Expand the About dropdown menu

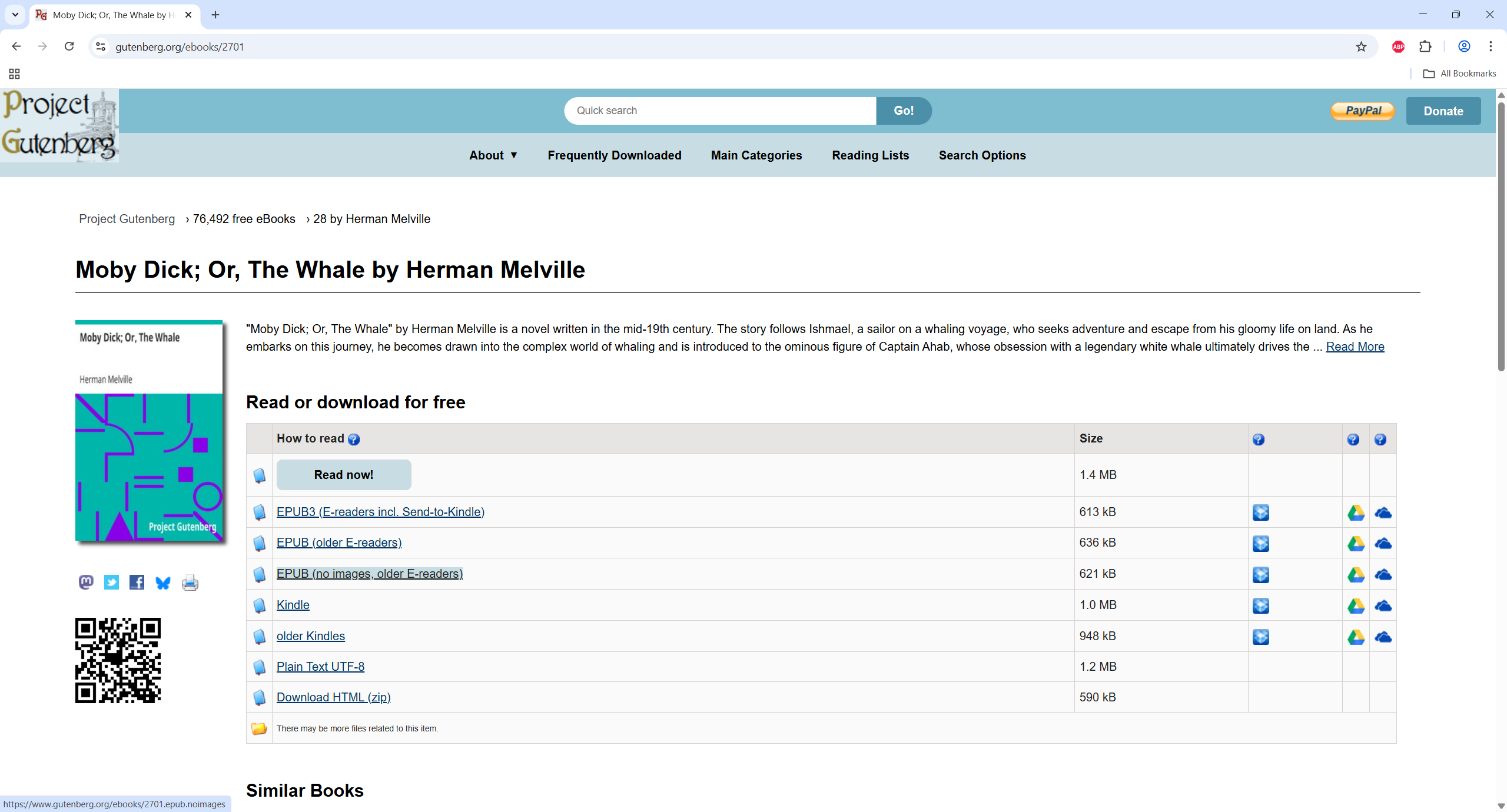[493, 155]
